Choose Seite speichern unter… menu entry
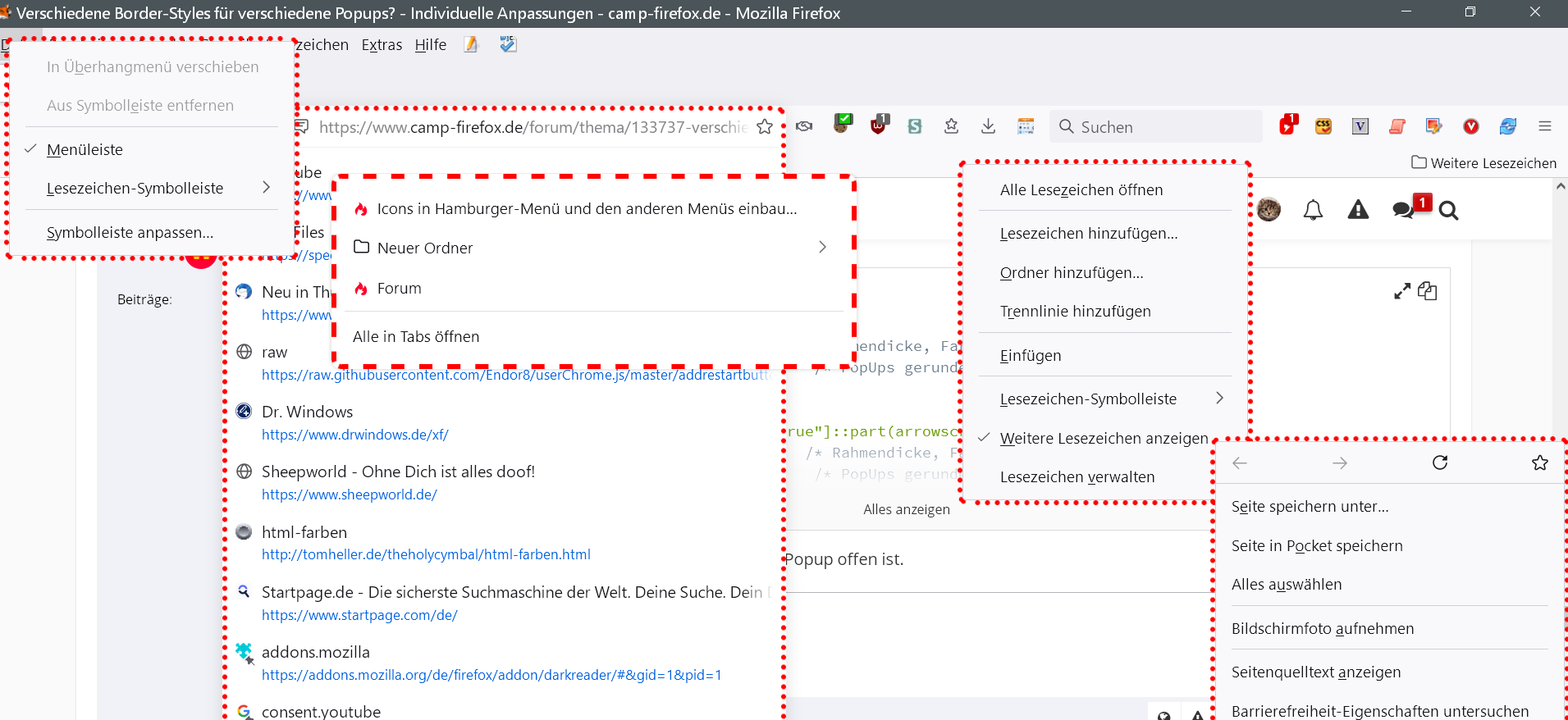The width and height of the screenshot is (1568, 720). (x=1390, y=506)
